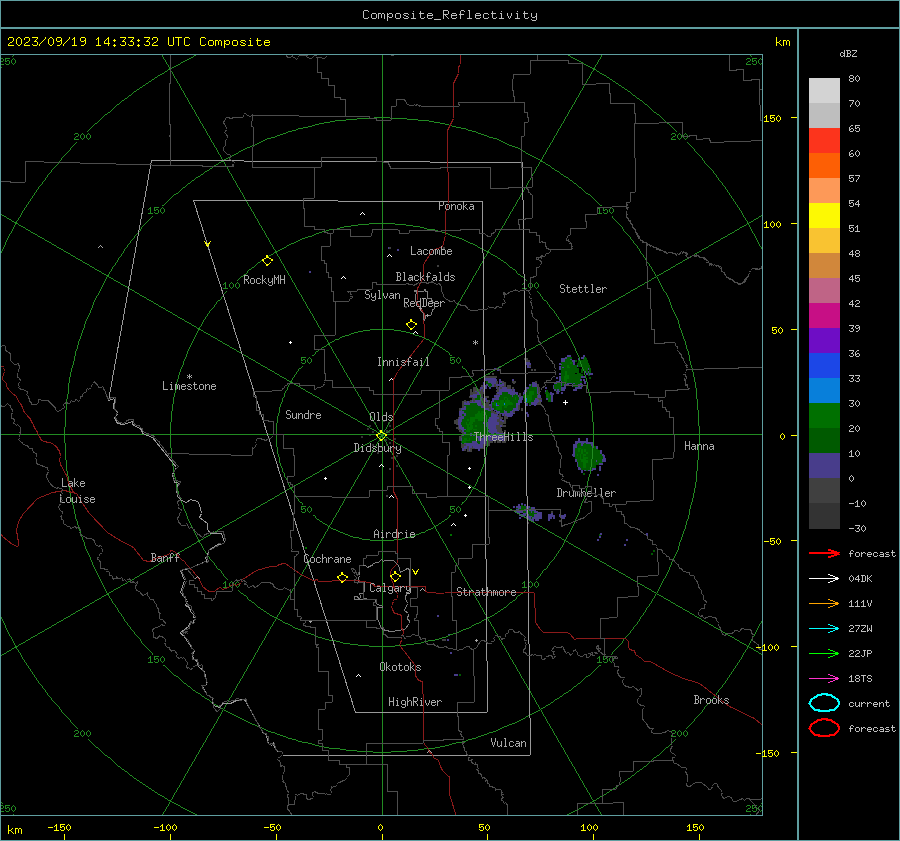
Task: Click the Calgary city label
Action: coord(390,588)
